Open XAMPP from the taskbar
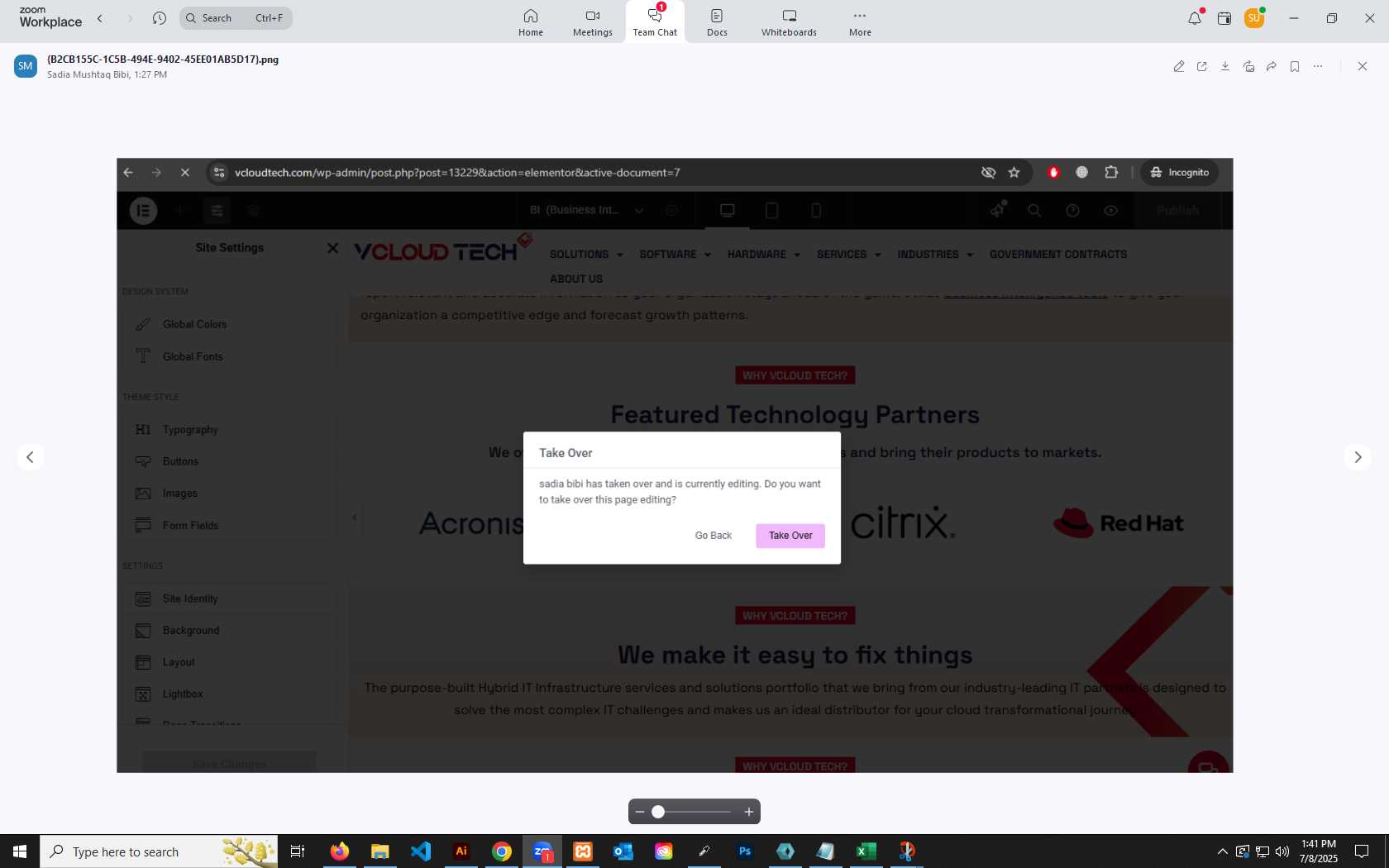The height and width of the screenshot is (868, 1389). [583, 851]
